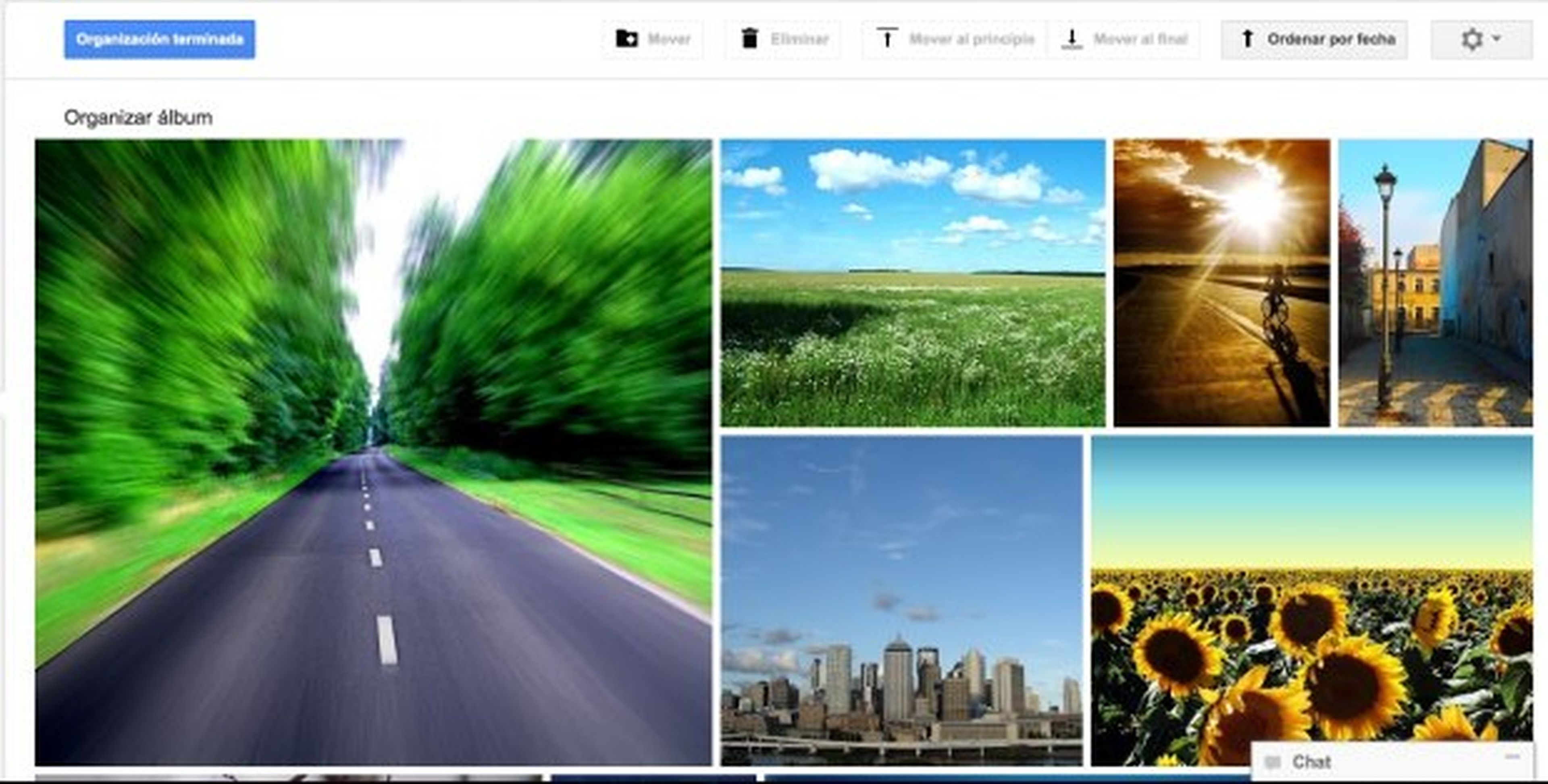This screenshot has width=1548, height=784.
Task: Open the Chat bar label
Action: (1311, 762)
